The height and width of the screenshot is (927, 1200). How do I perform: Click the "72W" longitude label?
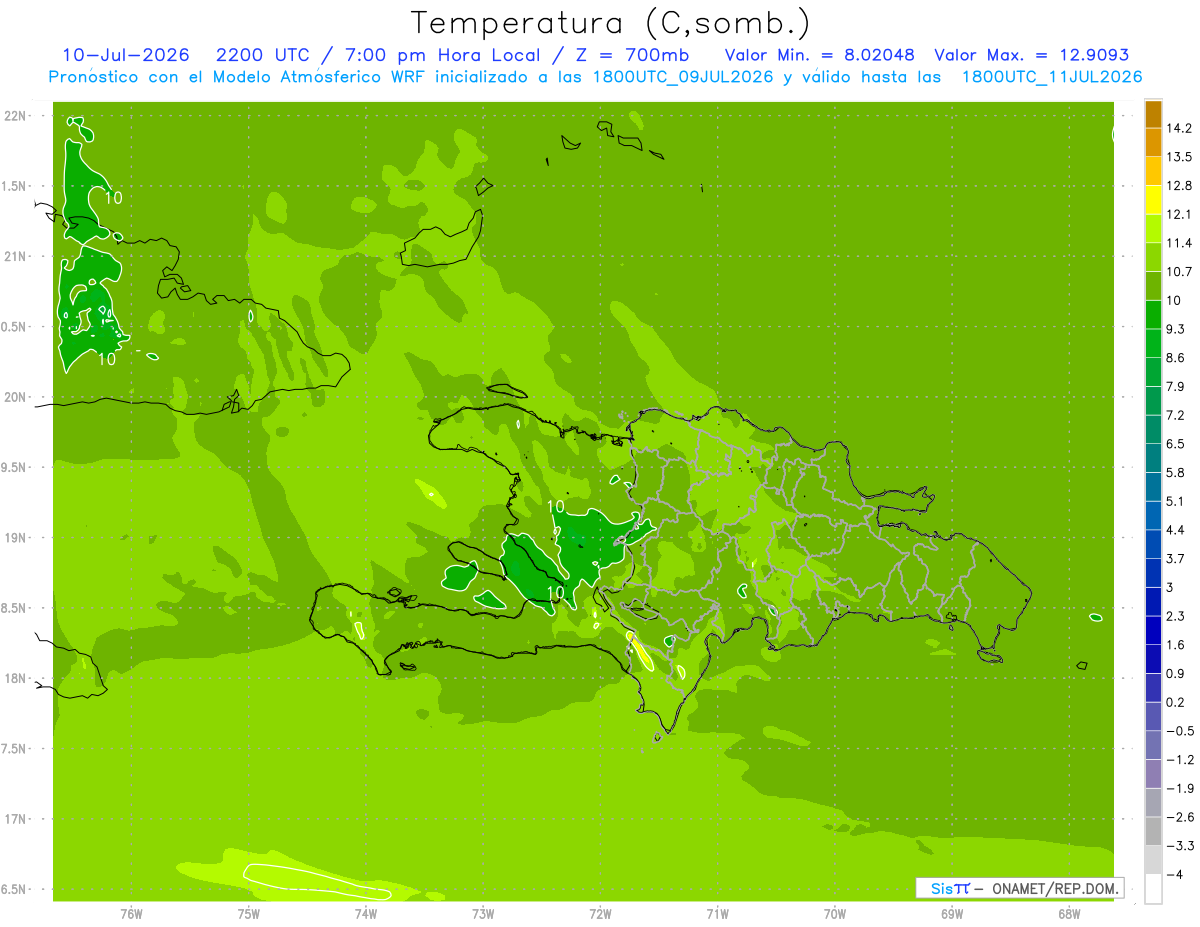[x=600, y=914]
